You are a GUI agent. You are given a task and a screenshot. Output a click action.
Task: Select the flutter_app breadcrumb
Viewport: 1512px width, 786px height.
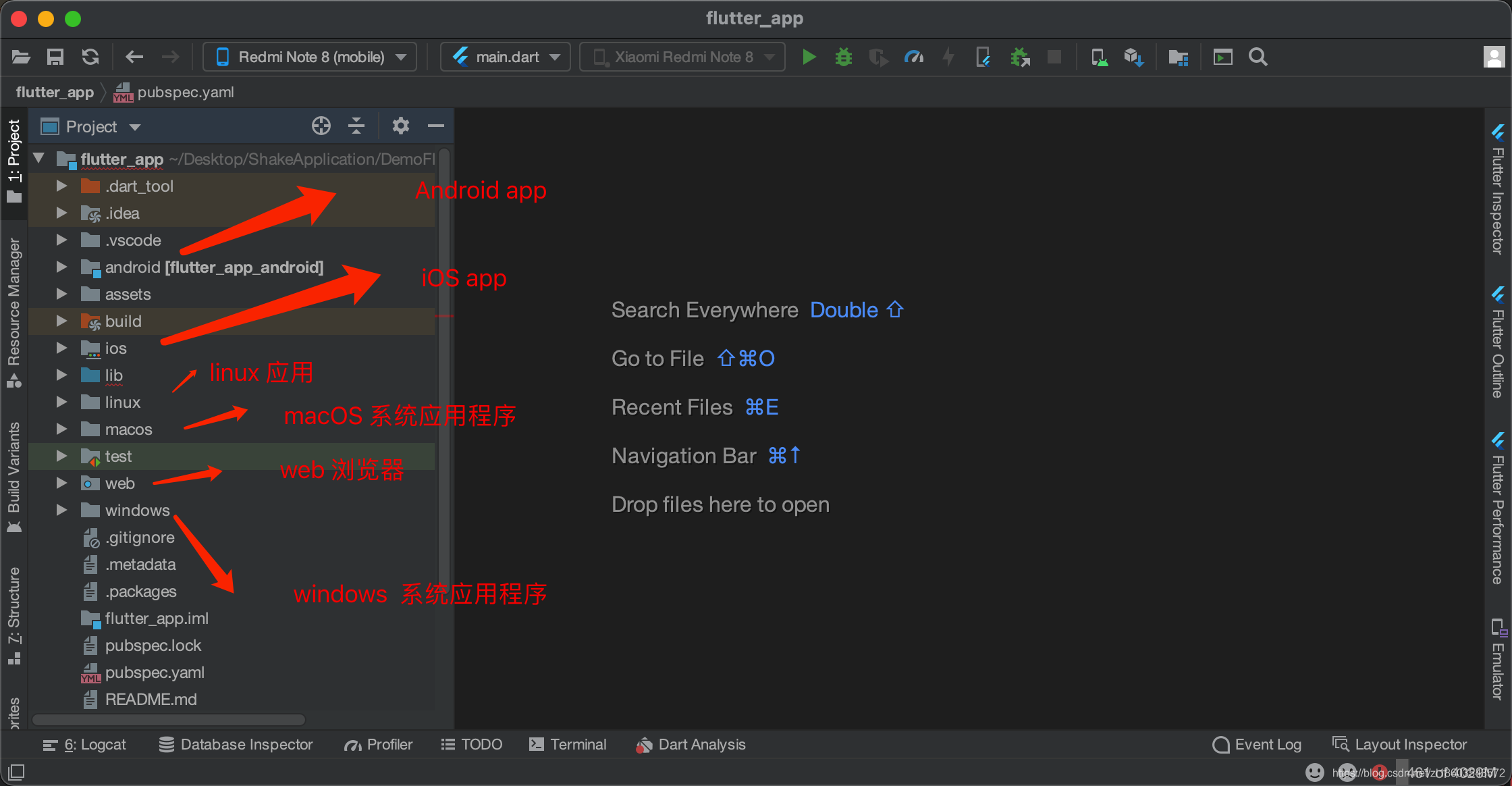tap(55, 93)
